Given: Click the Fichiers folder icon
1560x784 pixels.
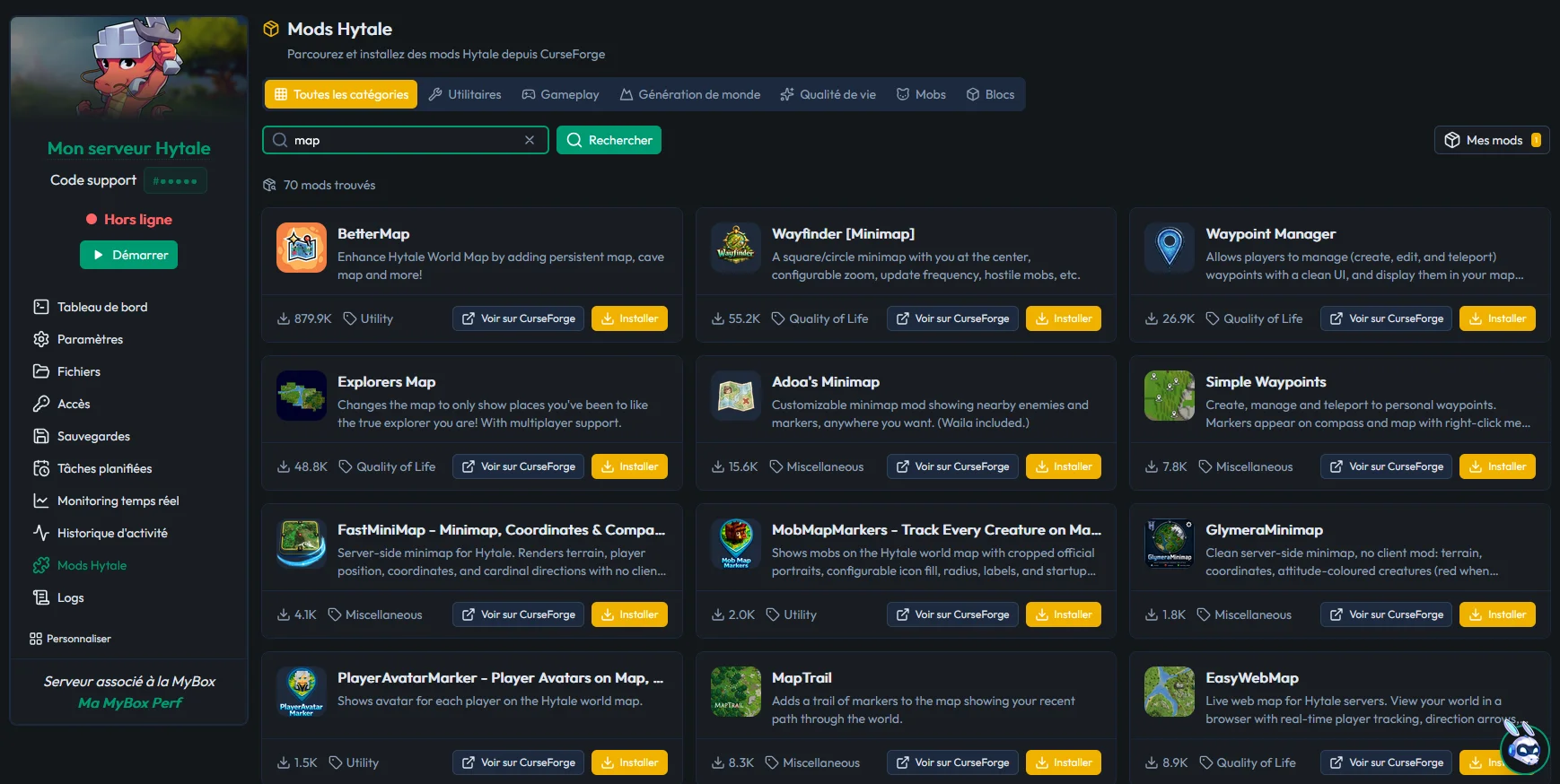Looking at the screenshot, I should click(x=41, y=371).
